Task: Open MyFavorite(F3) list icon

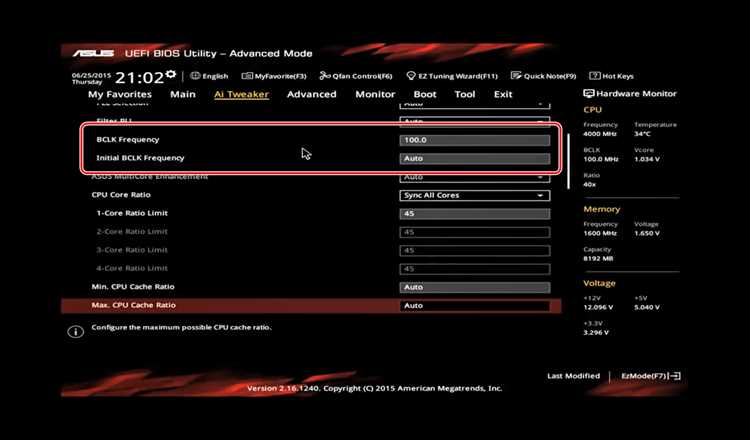Action: pyautogui.click(x=247, y=76)
